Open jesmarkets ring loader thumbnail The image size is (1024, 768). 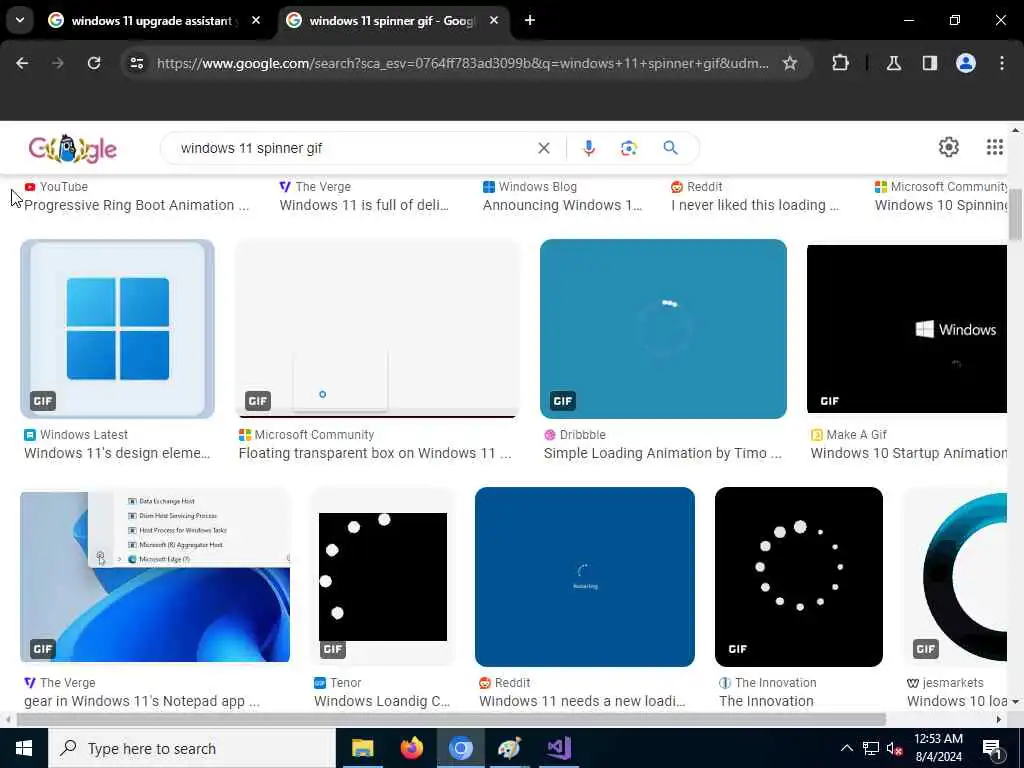[956, 577]
